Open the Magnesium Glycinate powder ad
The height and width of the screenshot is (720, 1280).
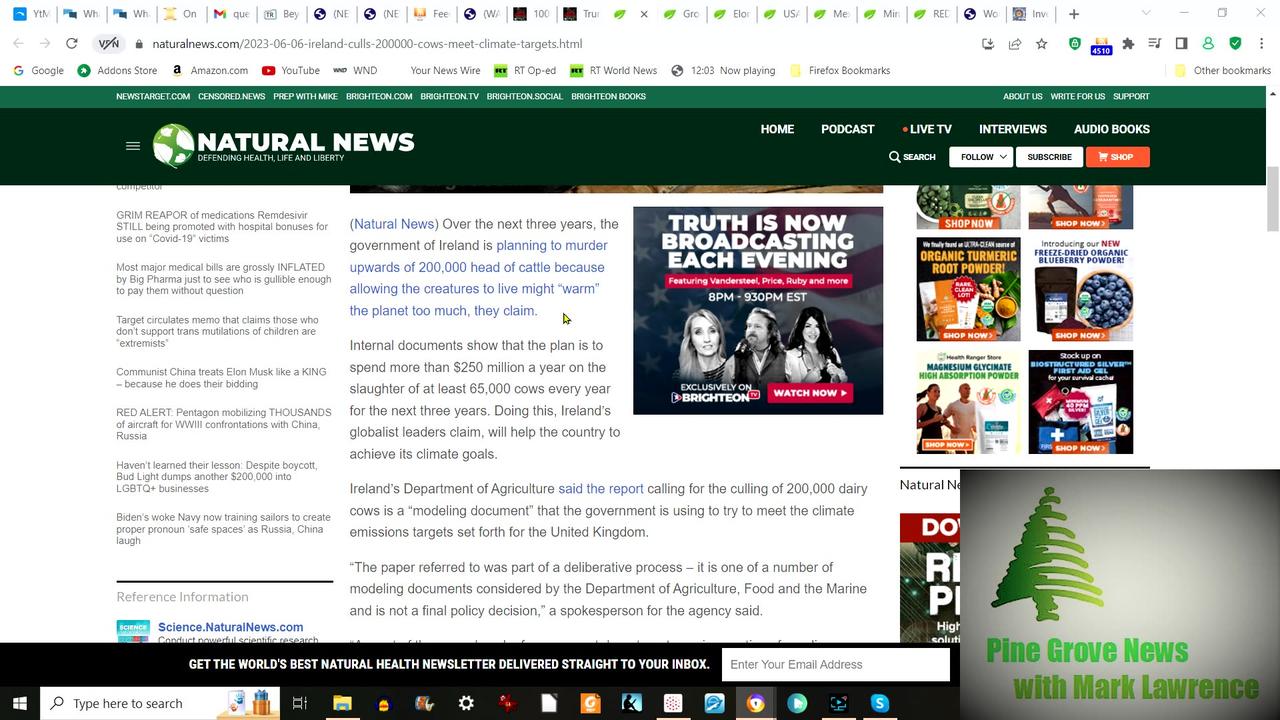click(968, 401)
